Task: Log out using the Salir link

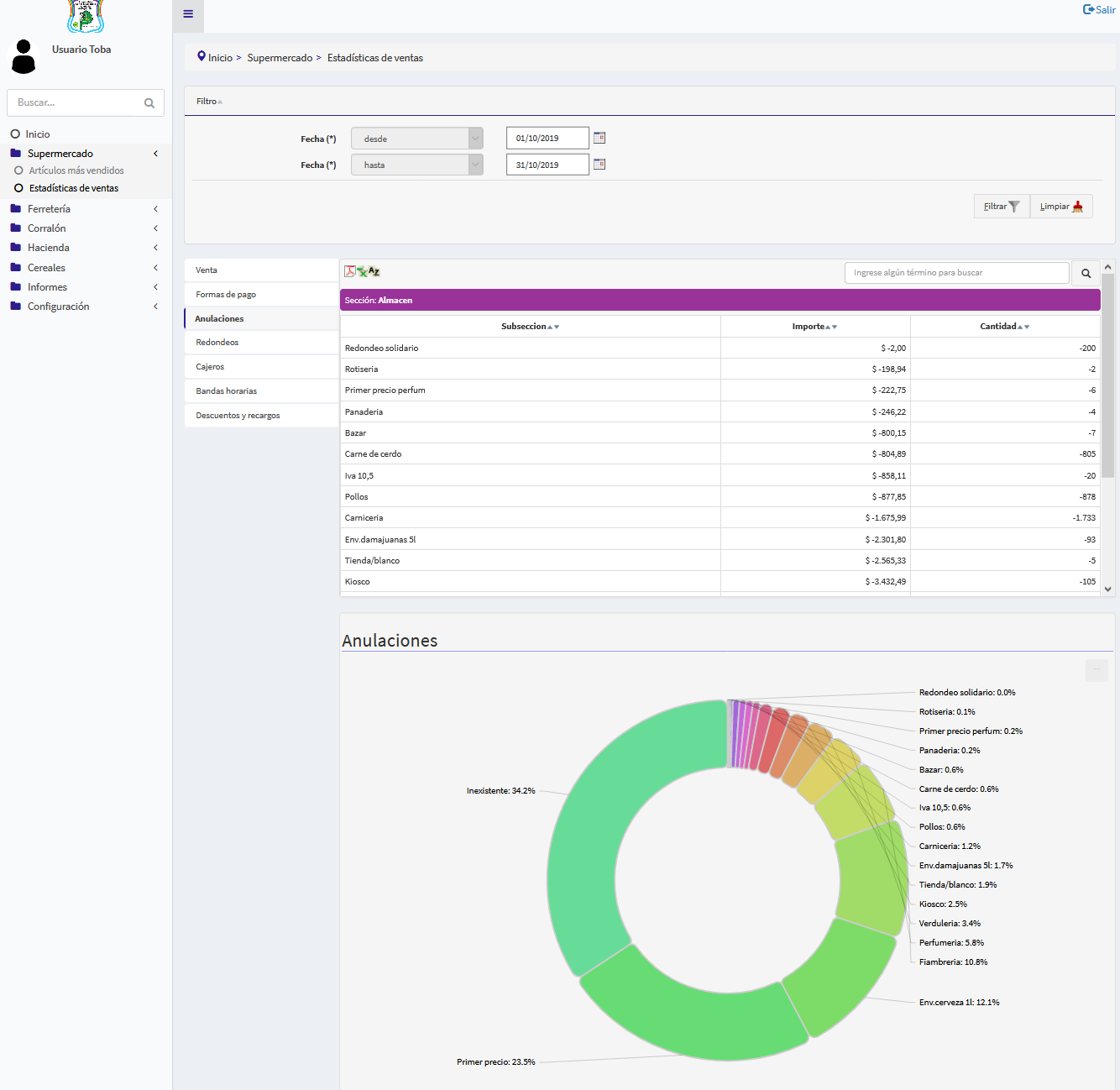Action: (x=1099, y=10)
